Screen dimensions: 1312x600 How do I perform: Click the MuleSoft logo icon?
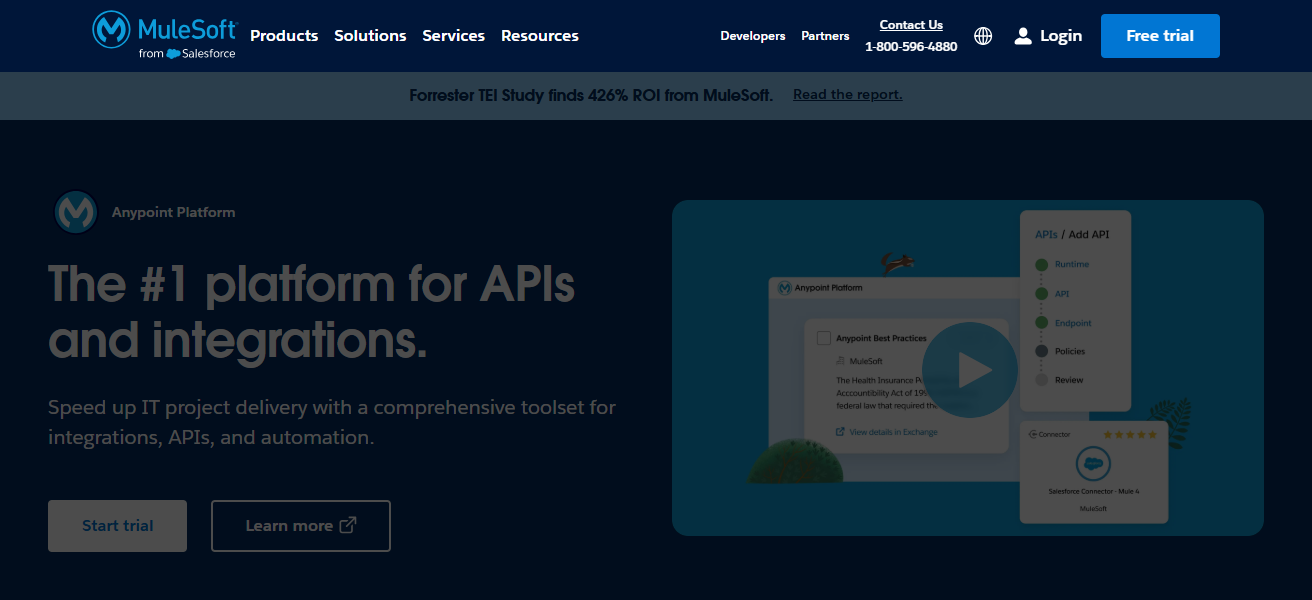tap(110, 30)
